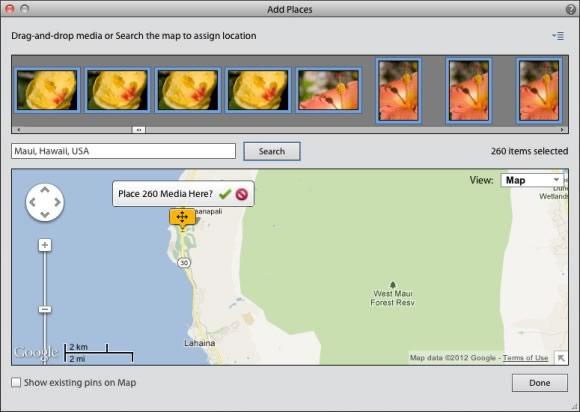Viewport: 580px width, 412px height.
Task: Click the 260 items selected text
Action: pyautogui.click(x=529, y=151)
